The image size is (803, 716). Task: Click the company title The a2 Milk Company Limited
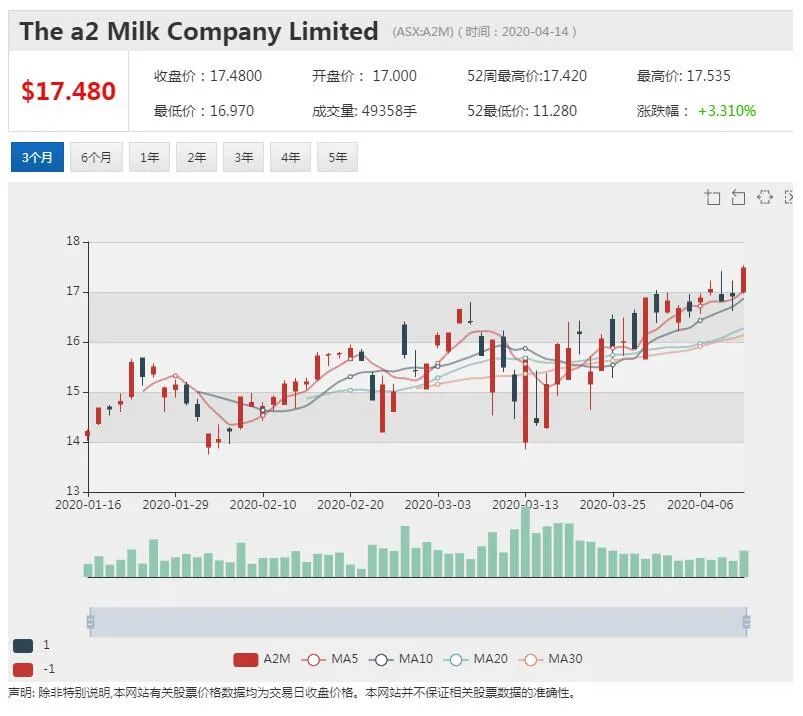[x=199, y=32]
